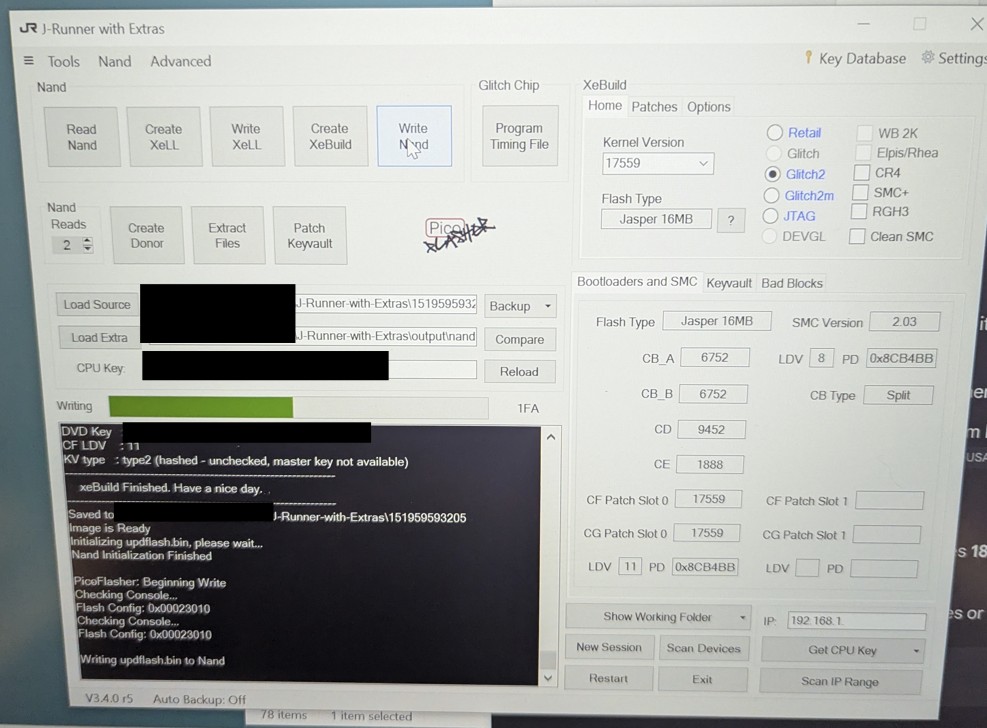This screenshot has width=987, height=728.
Task: Switch to the XeBuild Options tab
Action: click(709, 107)
